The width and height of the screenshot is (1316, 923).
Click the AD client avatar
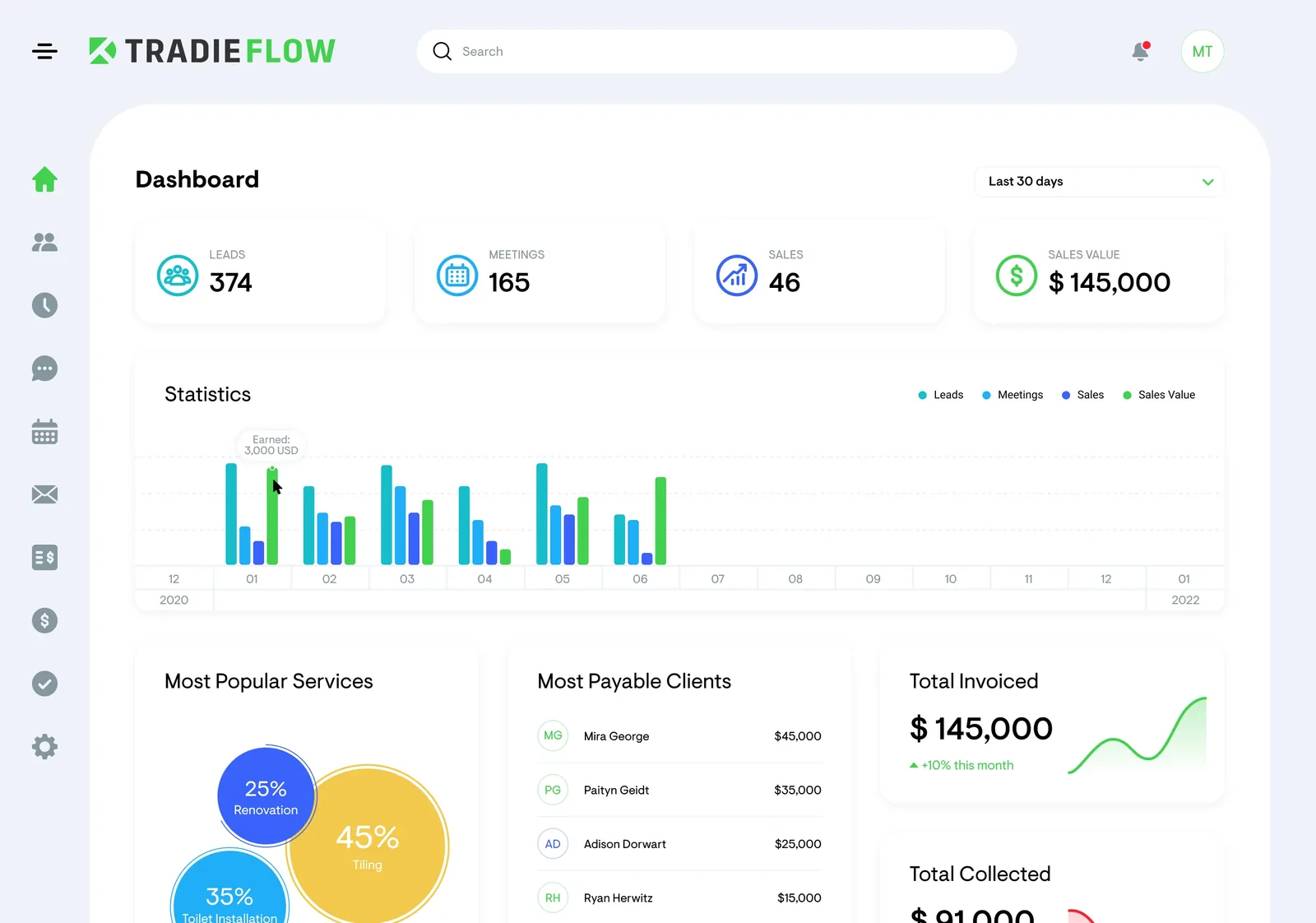click(x=553, y=844)
